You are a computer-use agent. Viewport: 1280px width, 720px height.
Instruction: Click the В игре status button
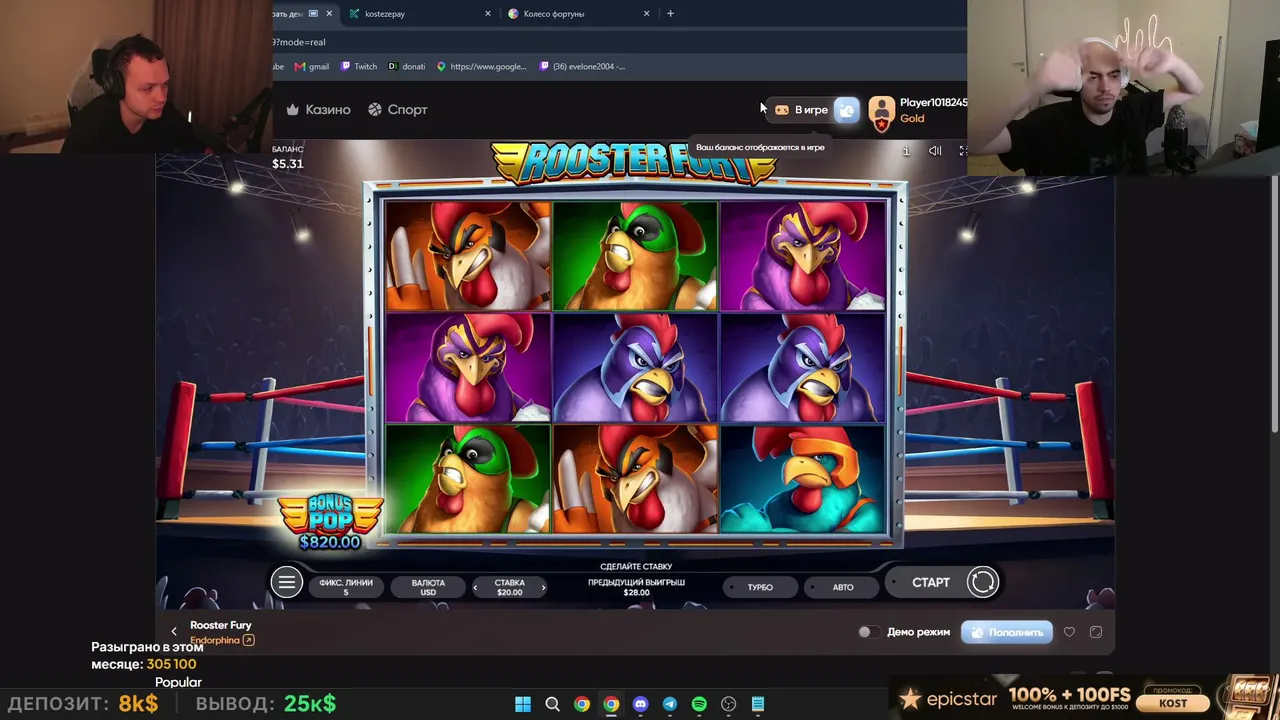point(802,110)
